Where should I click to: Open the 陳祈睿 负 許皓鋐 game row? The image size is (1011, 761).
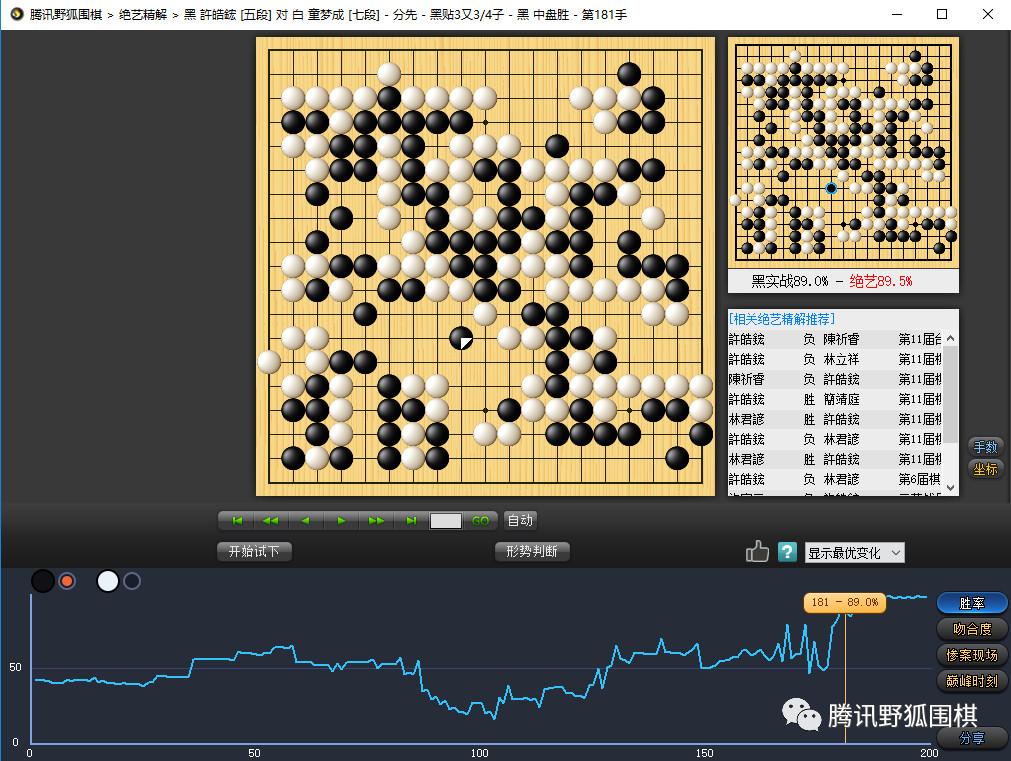[x=836, y=379]
